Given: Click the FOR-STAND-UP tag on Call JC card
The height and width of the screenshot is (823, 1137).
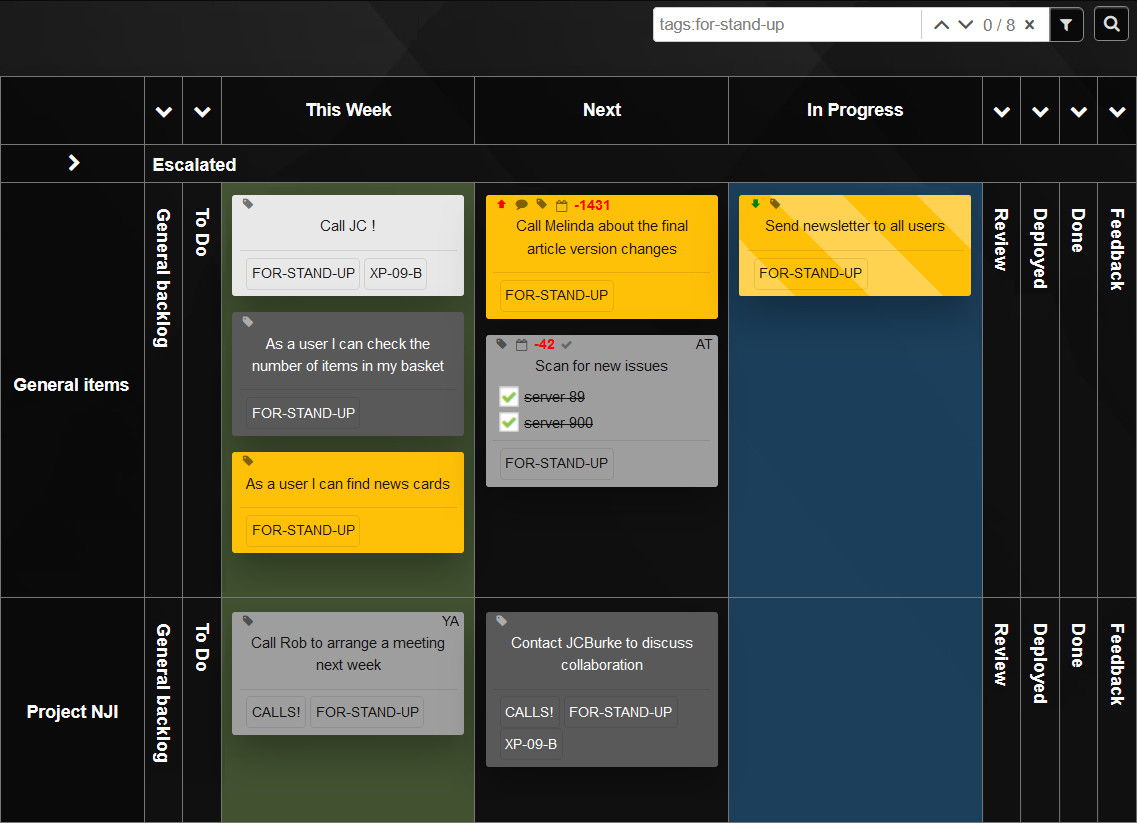Looking at the screenshot, I should (302, 273).
